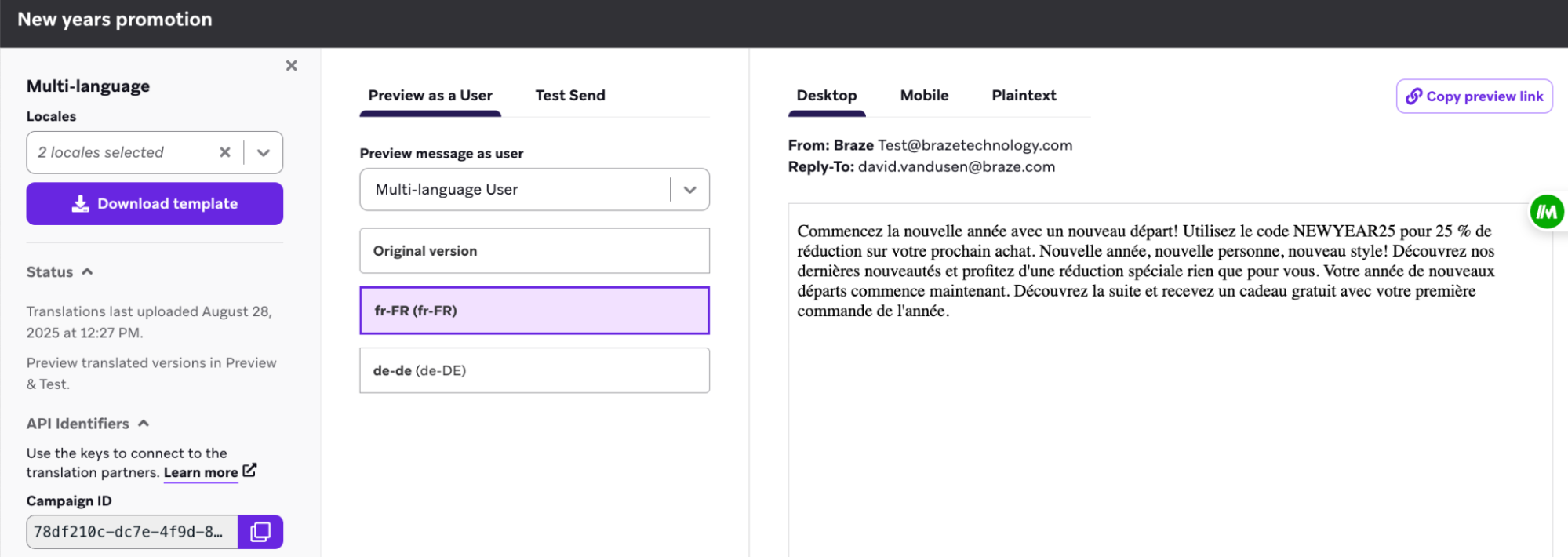The width and height of the screenshot is (1568, 557).
Task: Collapse the API Identifiers section
Action: (x=144, y=424)
